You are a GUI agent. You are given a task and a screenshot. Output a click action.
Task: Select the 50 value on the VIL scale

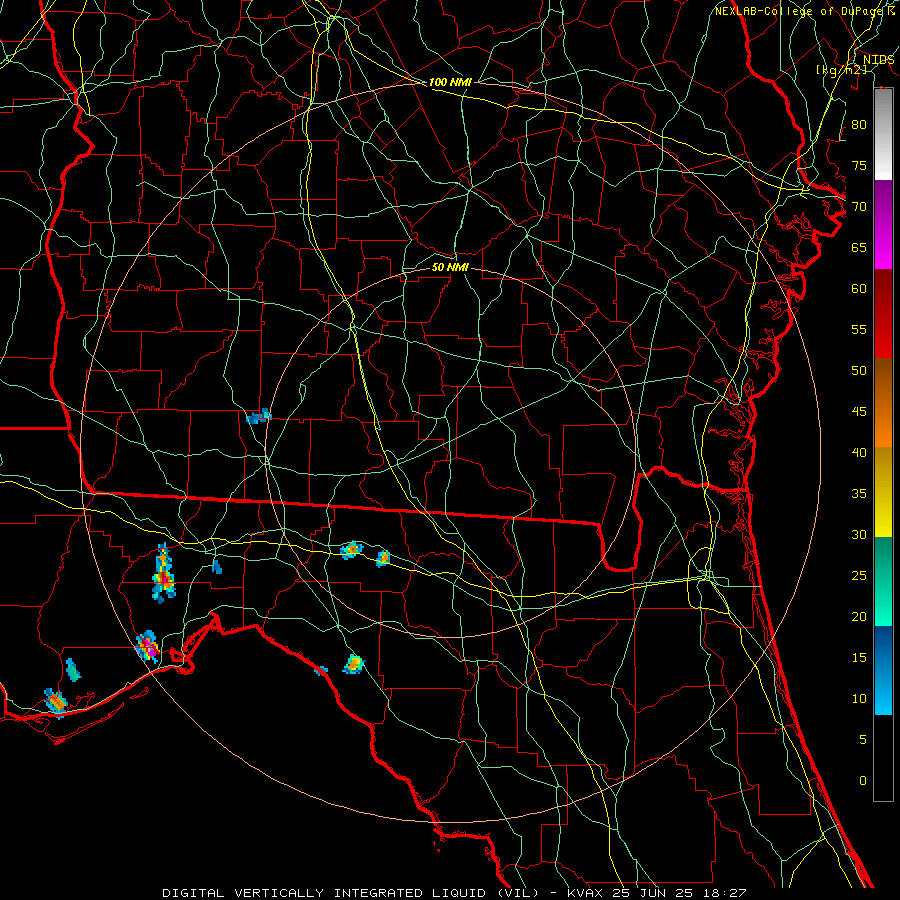click(x=859, y=370)
